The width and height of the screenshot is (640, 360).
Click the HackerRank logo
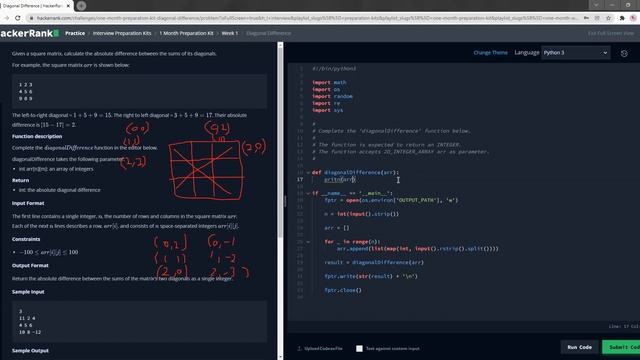tap(29, 33)
